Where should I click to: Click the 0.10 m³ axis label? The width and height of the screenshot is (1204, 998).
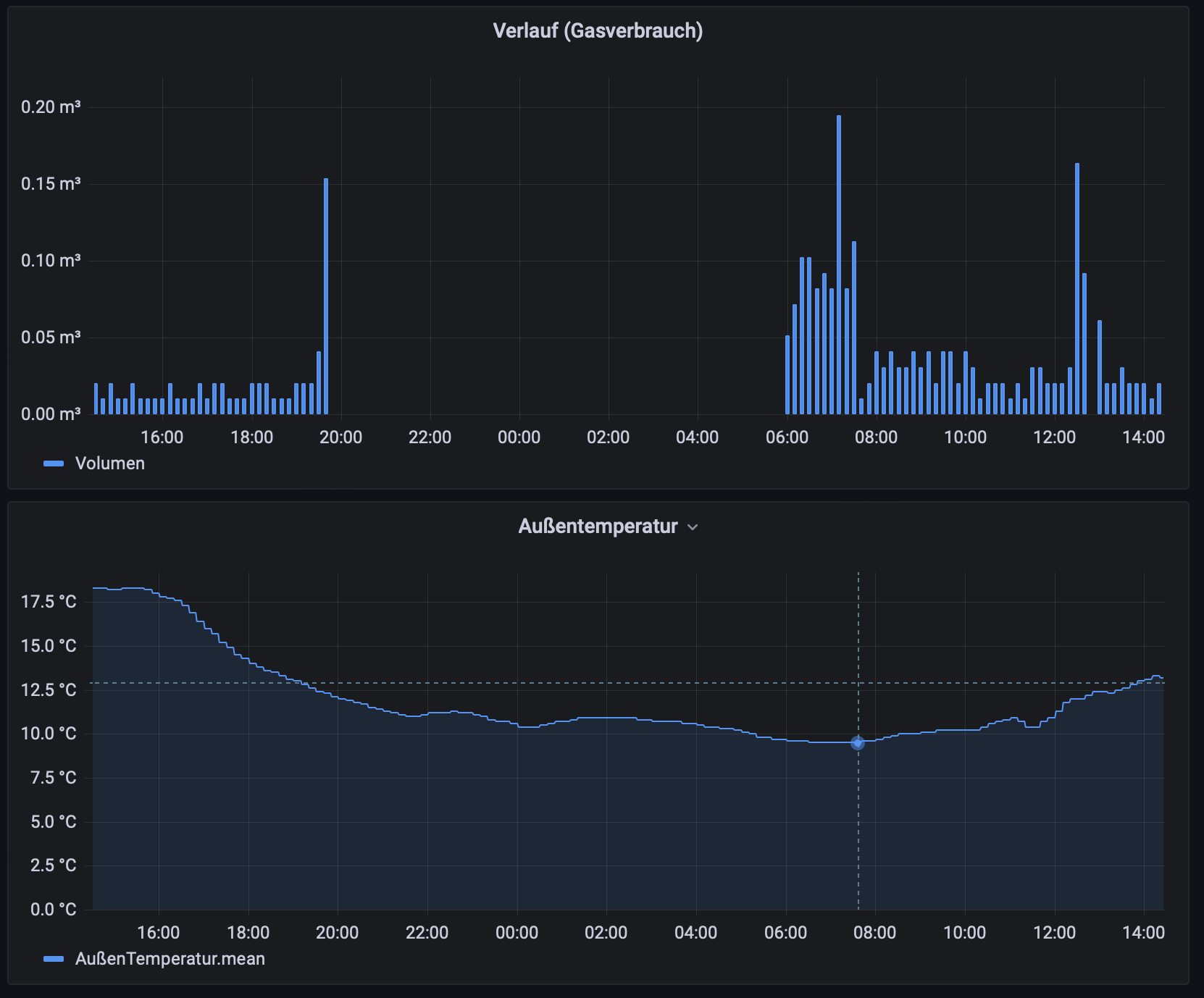pyautogui.click(x=51, y=261)
